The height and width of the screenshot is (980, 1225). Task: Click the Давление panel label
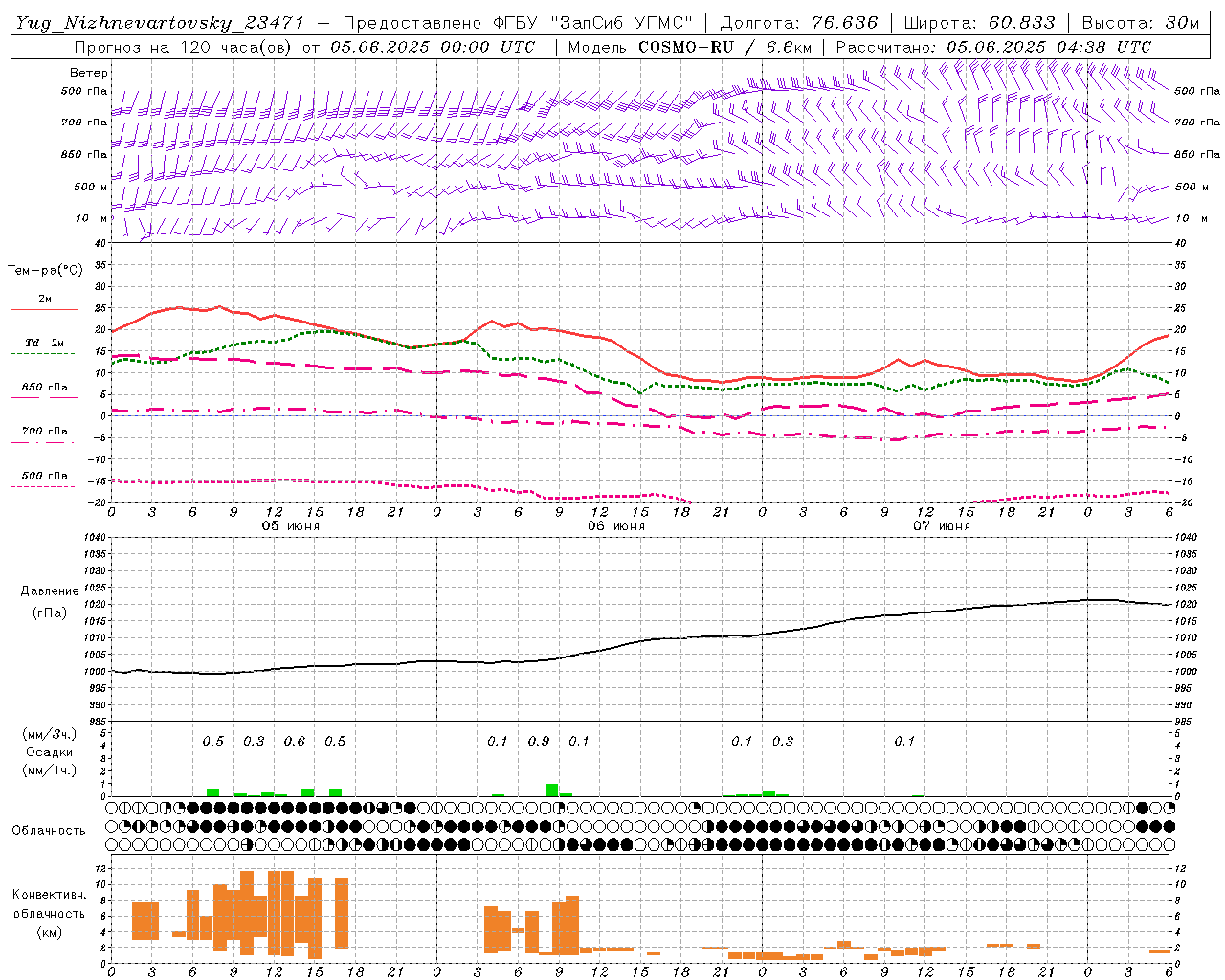click(x=51, y=591)
